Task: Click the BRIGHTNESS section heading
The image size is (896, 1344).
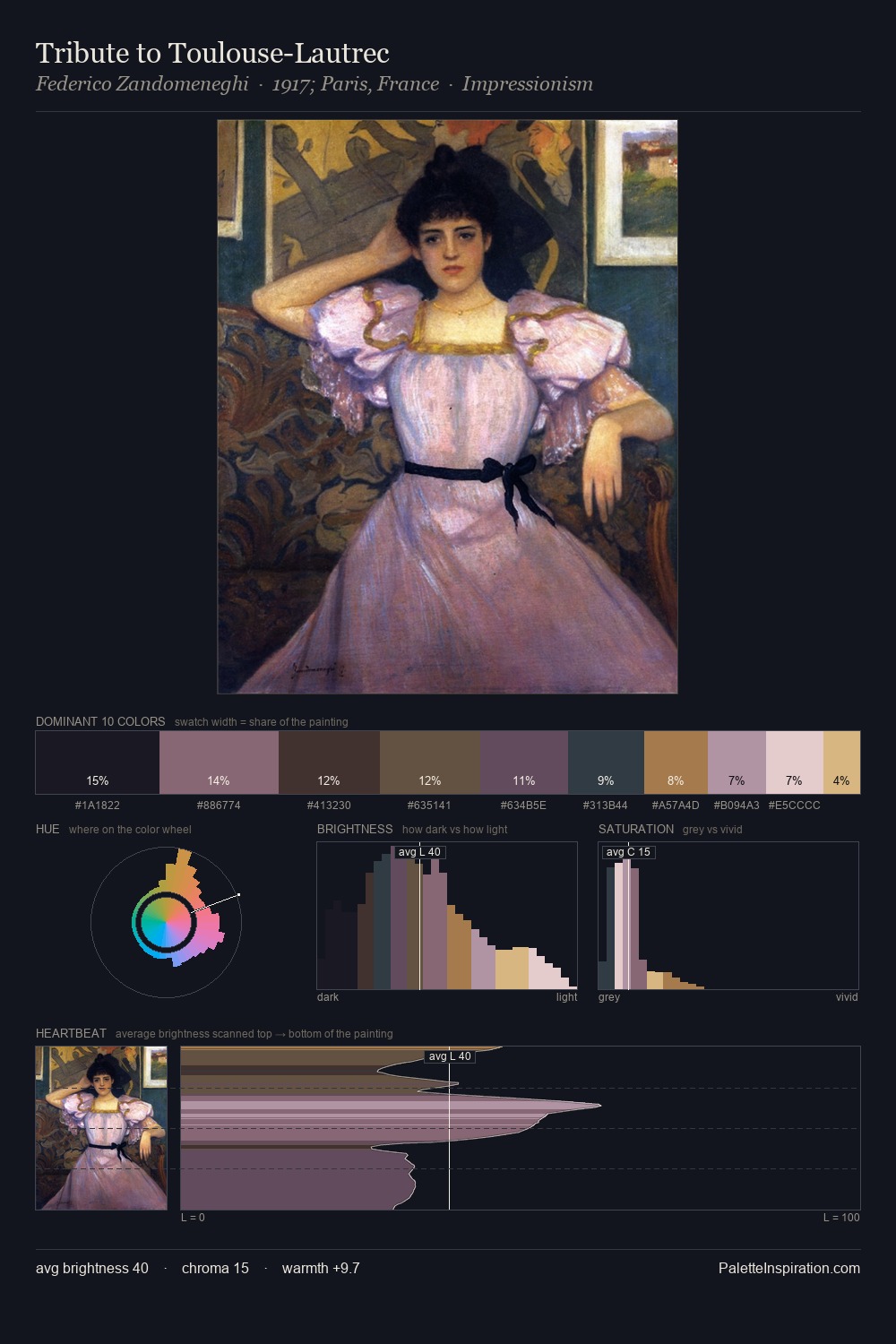Action: (x=355, y=829)
